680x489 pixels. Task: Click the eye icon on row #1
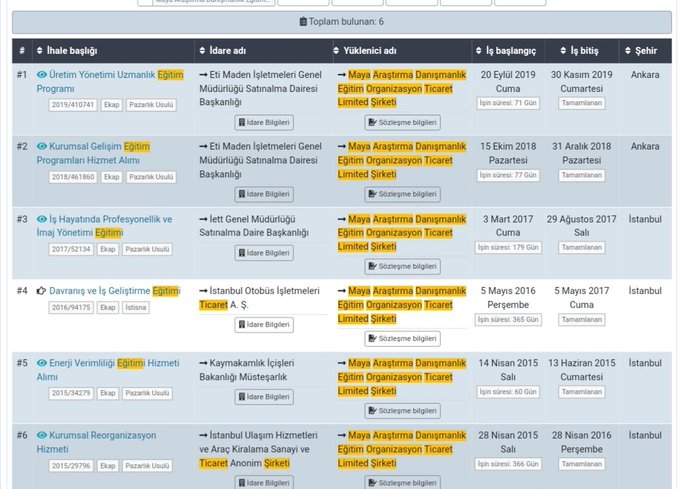pyautogui.click(x=42, y=75)
